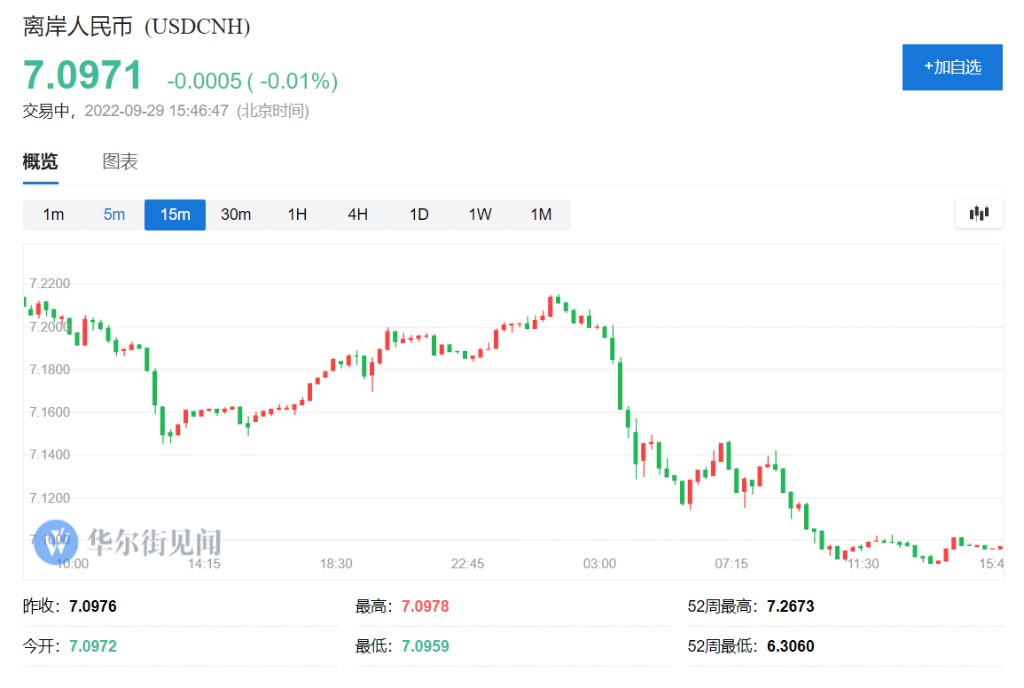Viewport: 1024px width, 688px height.
Task: Show the 1D daily chart
Action: pos(419,215)
